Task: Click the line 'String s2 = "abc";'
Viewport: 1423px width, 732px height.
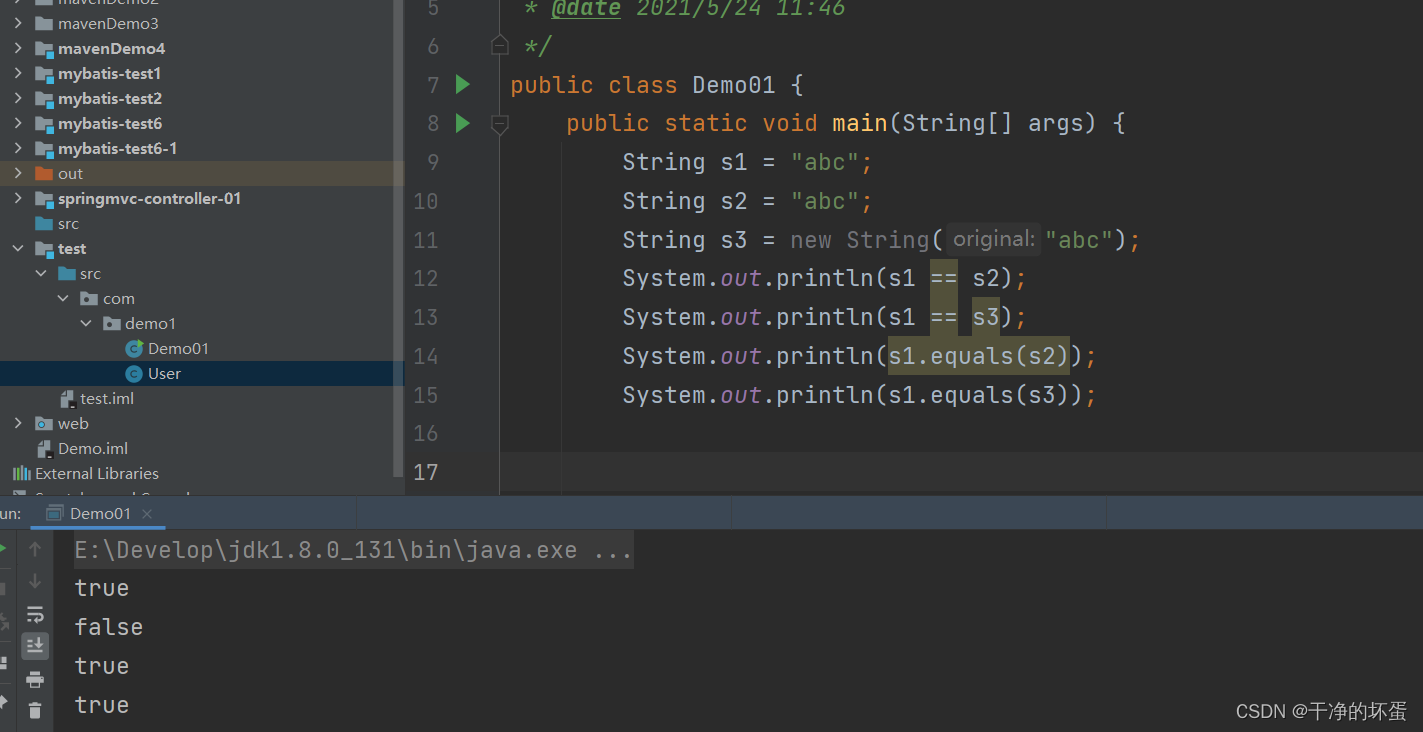Action: pyautogui.click(x=747, y=202)
